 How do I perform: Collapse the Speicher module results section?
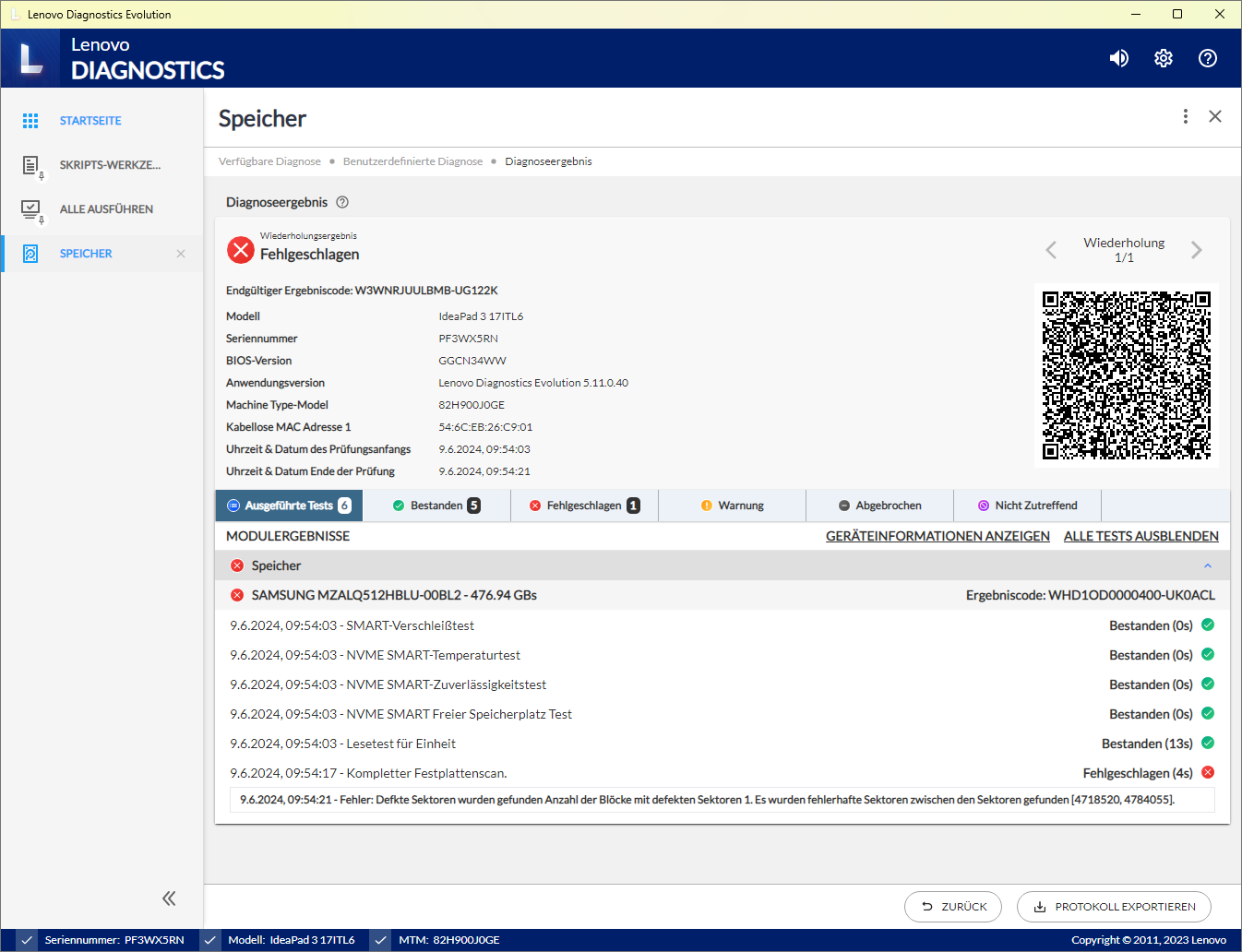tap(1208, 565)
